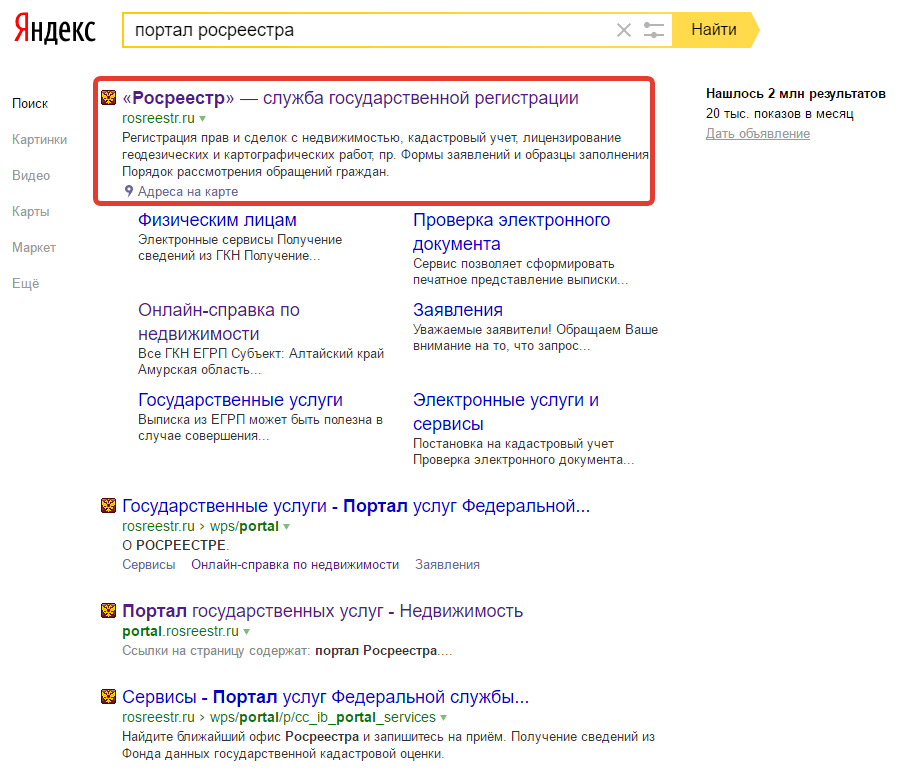Expand the dropdown arrow next to rosreestr.ru
Viewport: 909px width, 776px height.
coord(202,119)
